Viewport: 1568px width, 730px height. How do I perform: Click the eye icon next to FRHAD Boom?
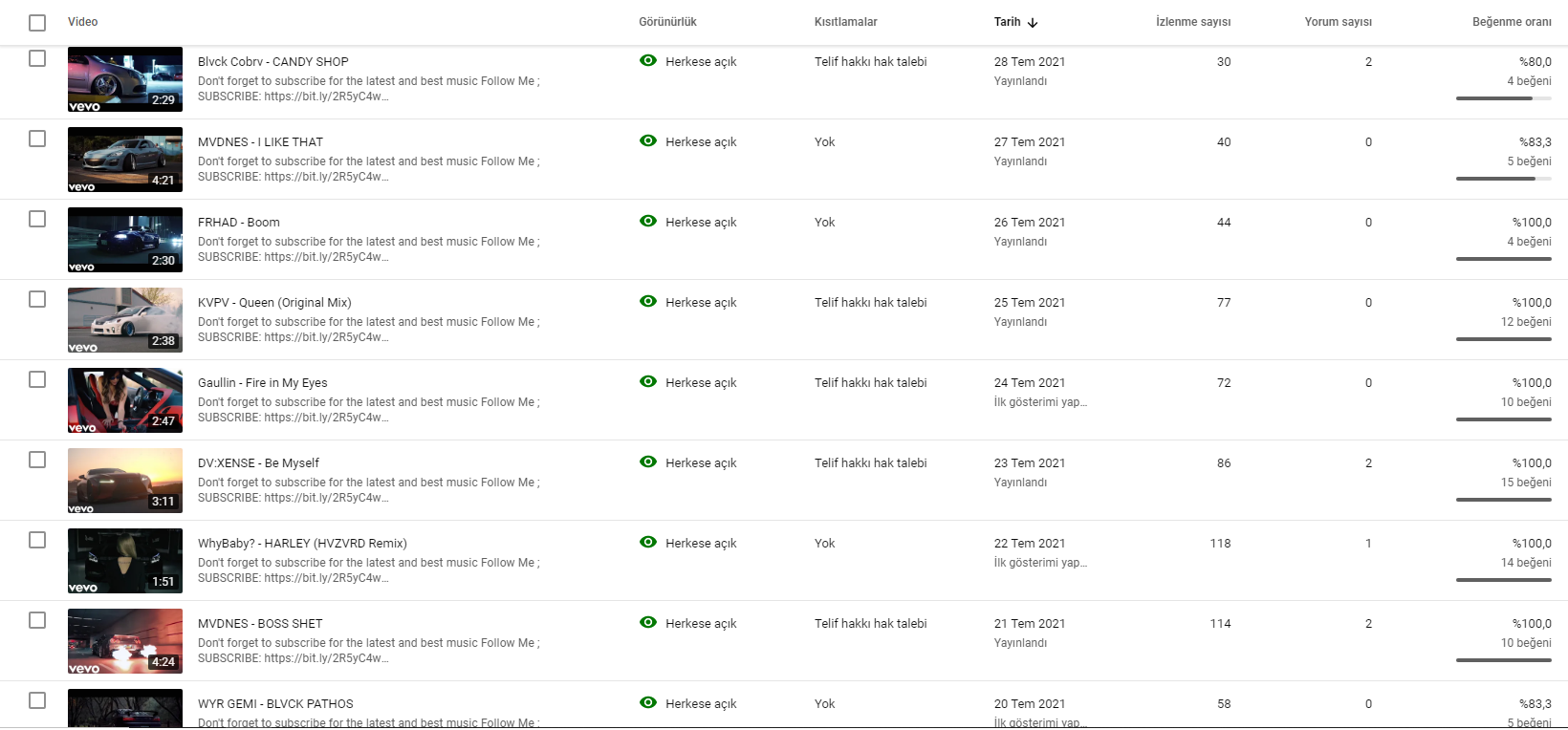[648, 222]
